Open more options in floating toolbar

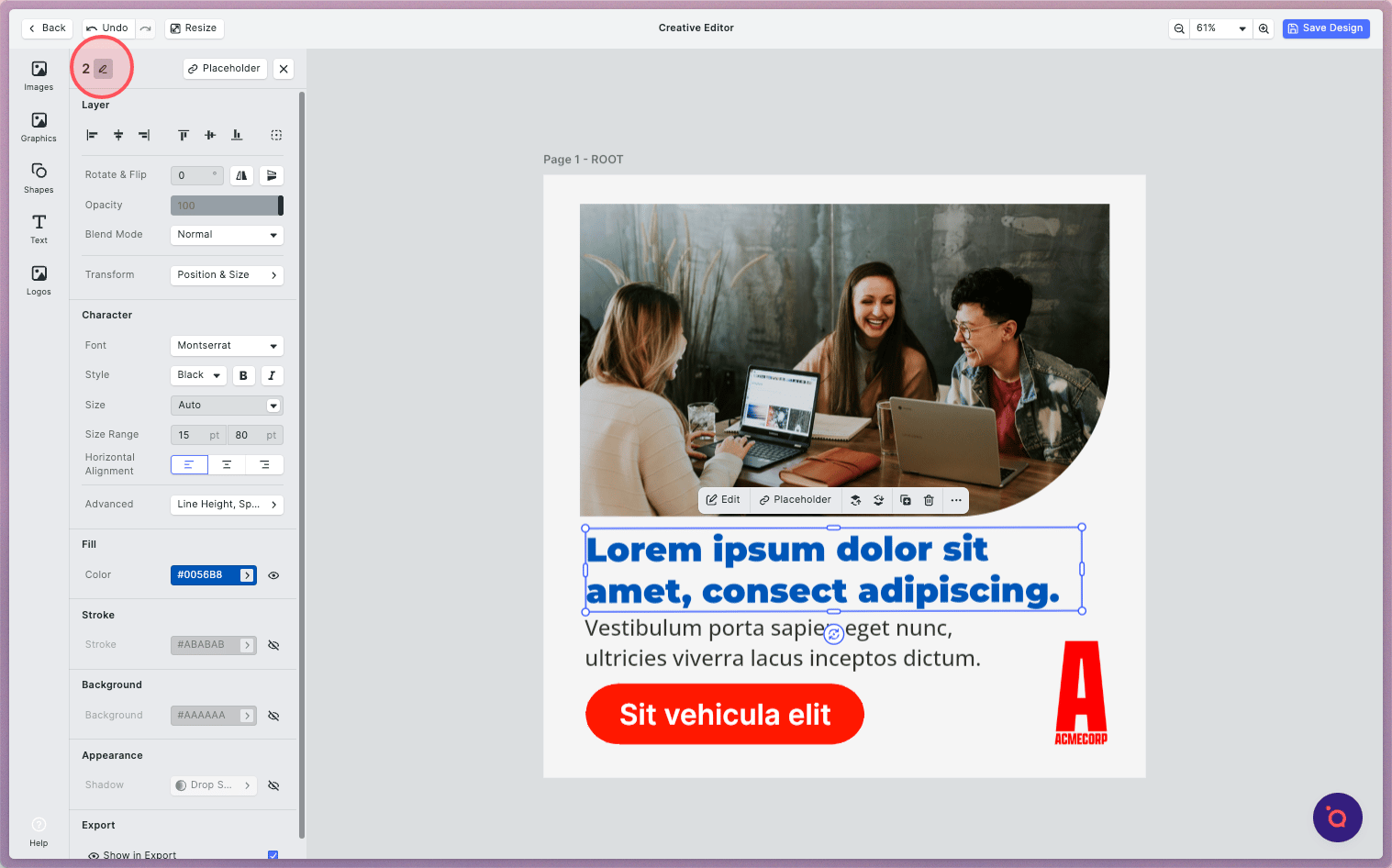[956, 500]
